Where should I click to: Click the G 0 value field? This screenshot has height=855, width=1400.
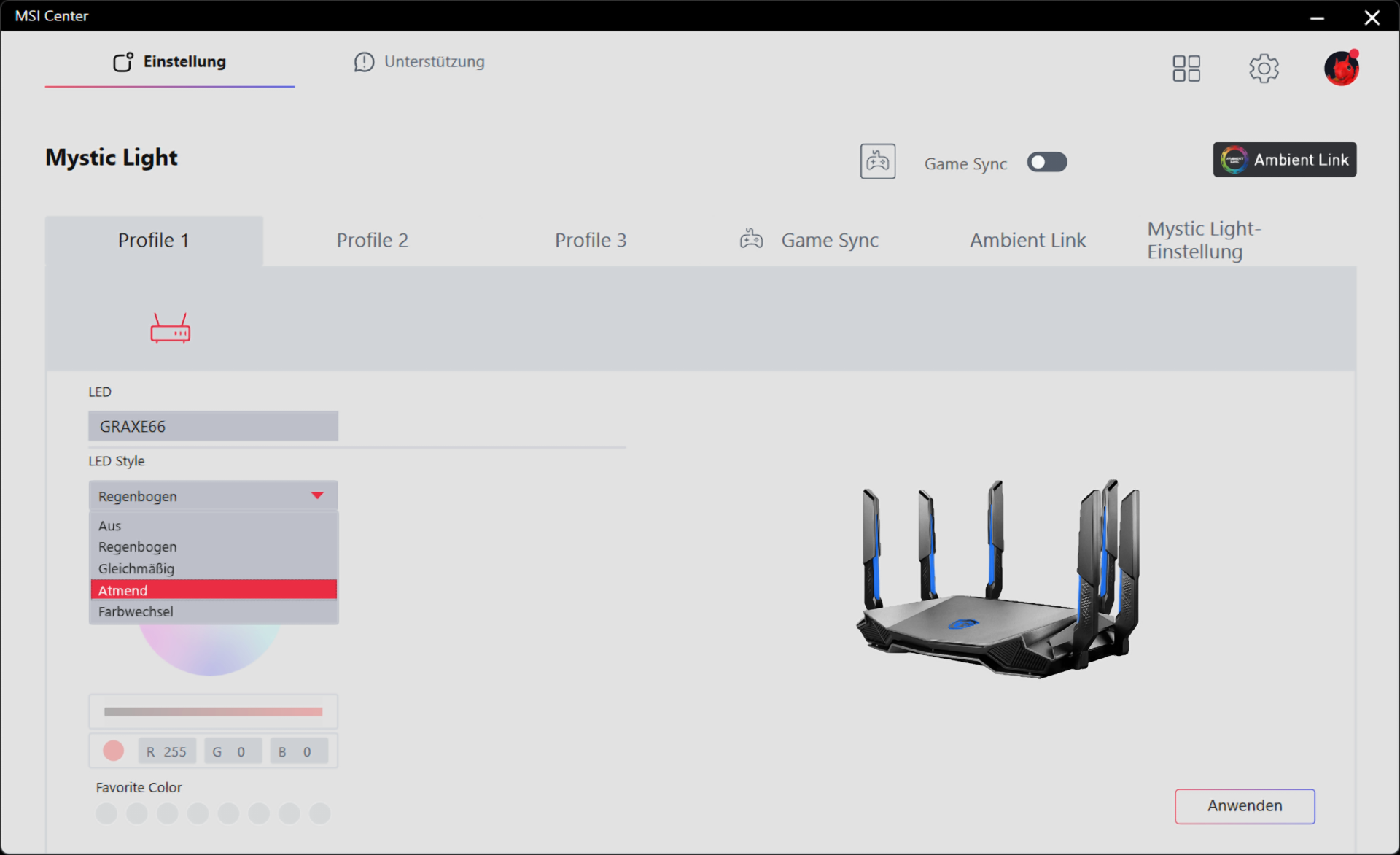point(233,751)
